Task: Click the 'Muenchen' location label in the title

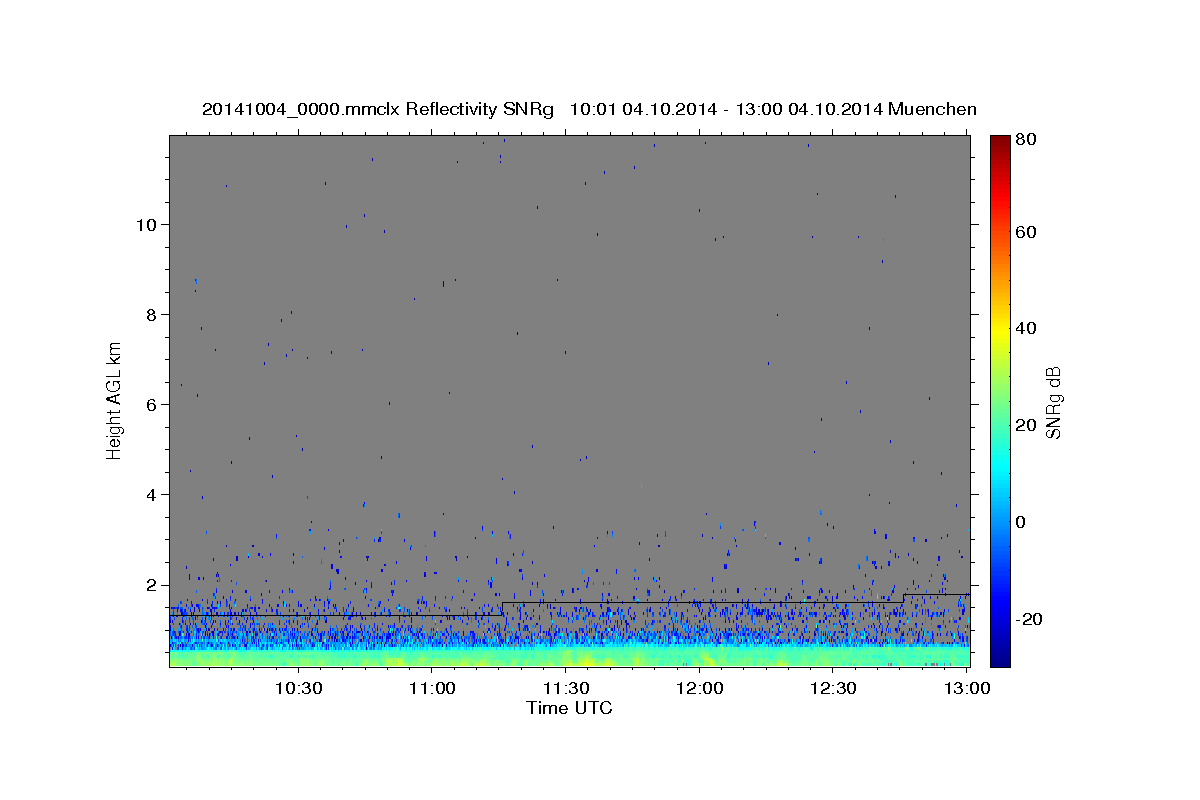Action: pyautogui.click(x=933, y=109)
